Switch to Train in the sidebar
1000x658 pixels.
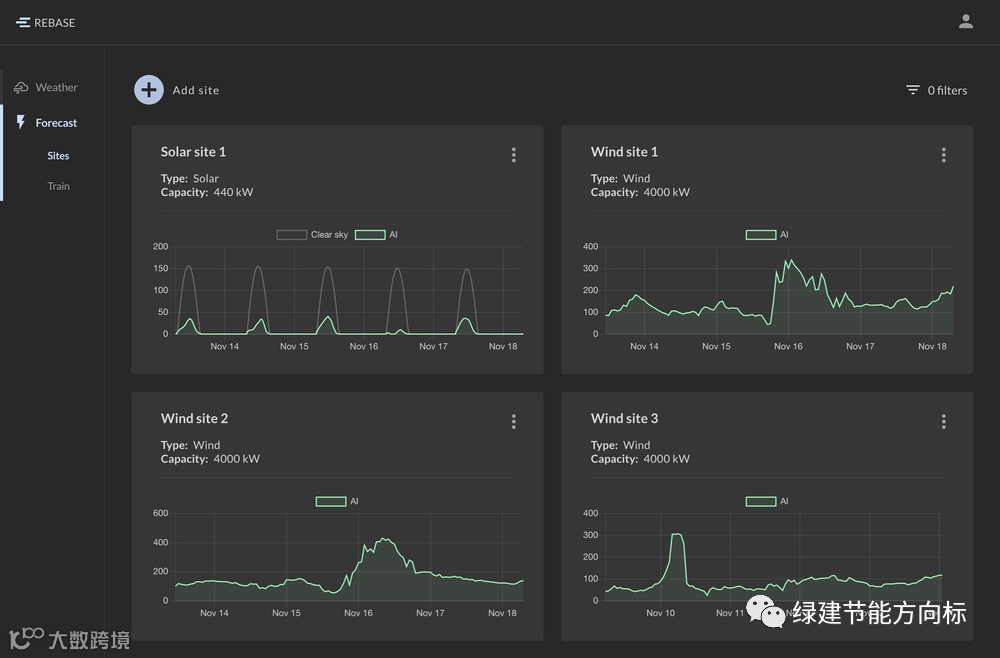[58, 186]
